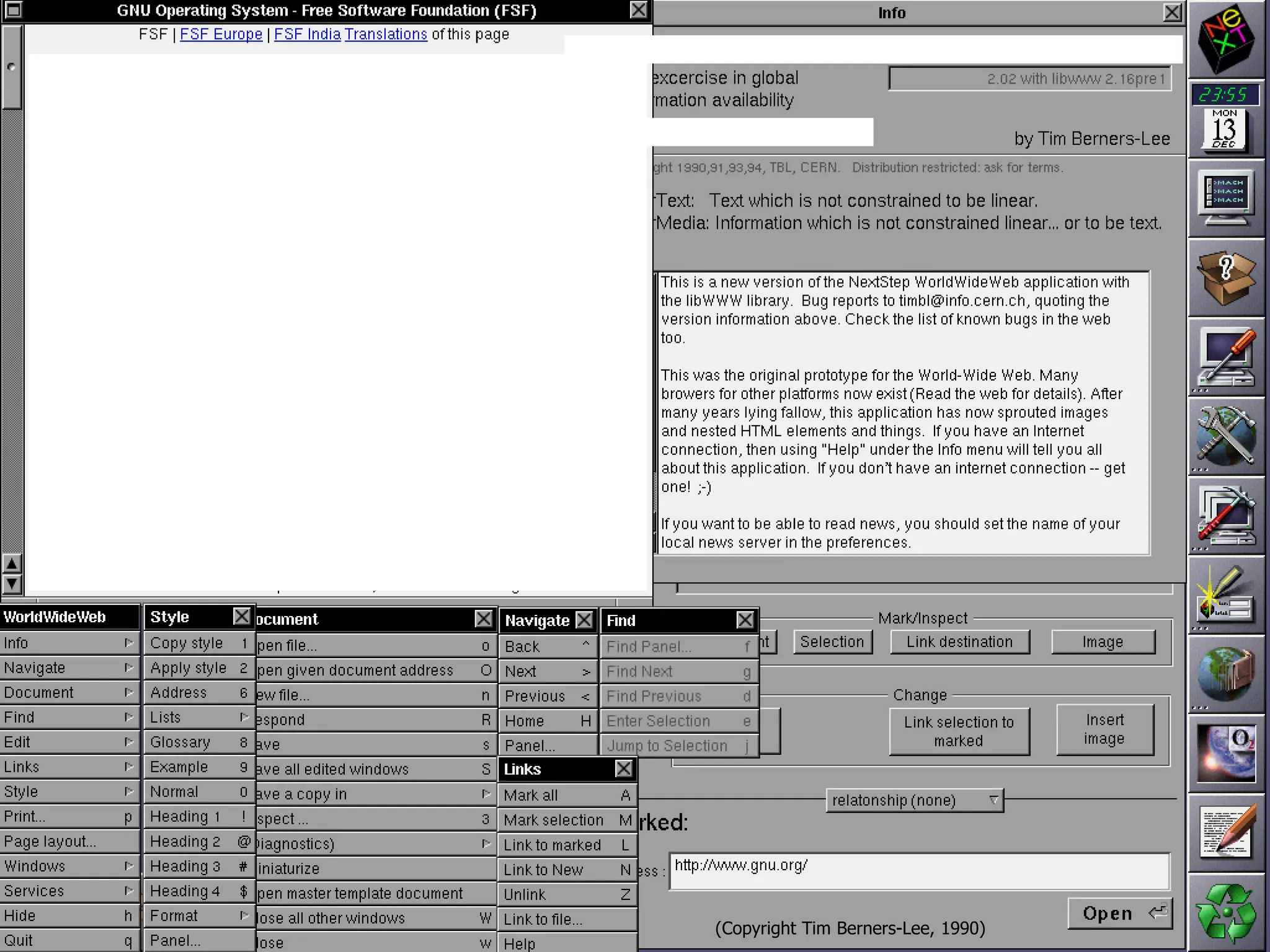Choose Back in the Navigate menu
The image size is (1270, 952).
(x=548, y=646)
